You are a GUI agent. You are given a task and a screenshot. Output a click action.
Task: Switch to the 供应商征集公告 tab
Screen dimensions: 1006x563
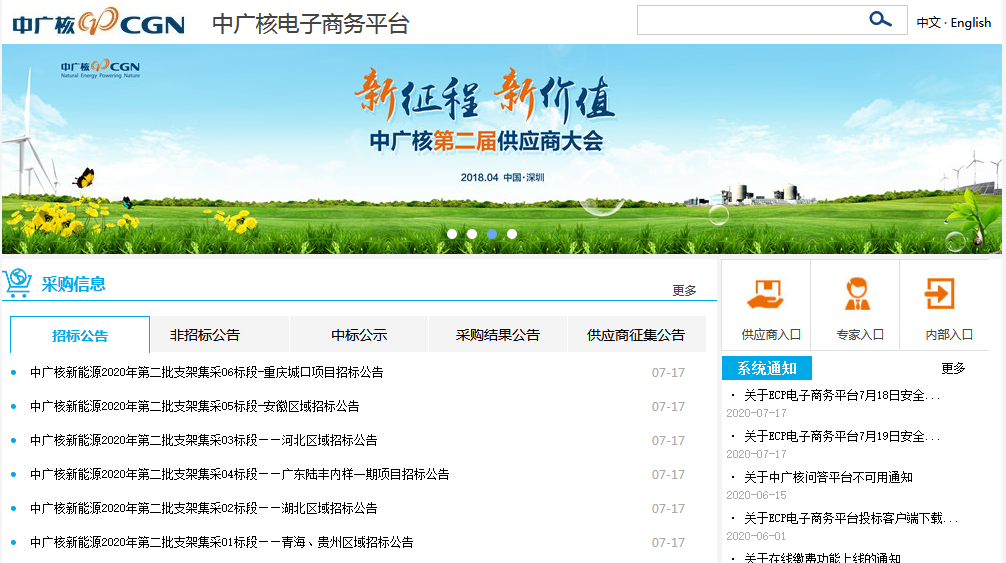[636, 335]
